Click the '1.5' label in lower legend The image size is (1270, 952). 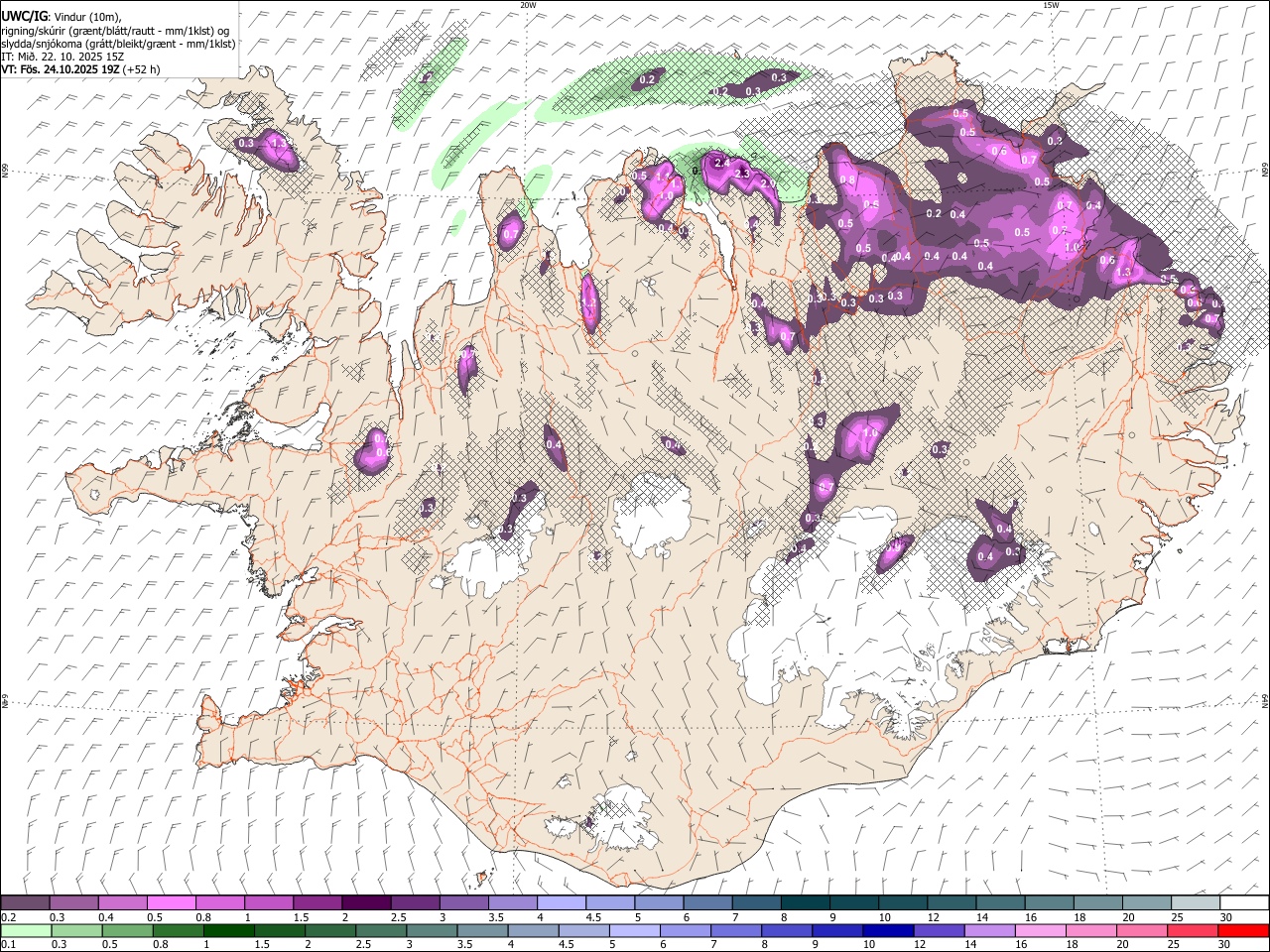pos(262,945)
